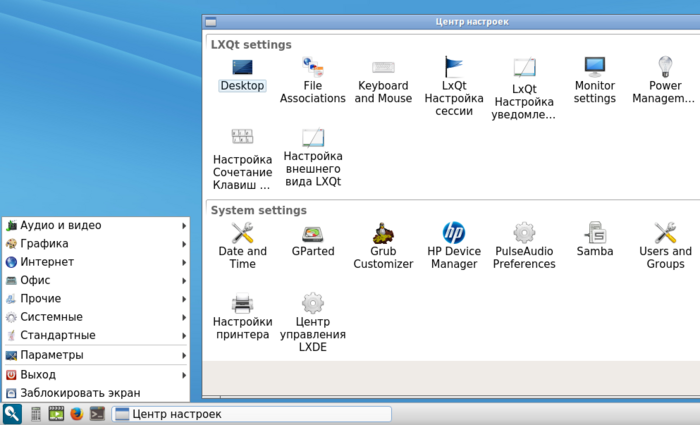700x425 pixels.
Task: Open Users and Groups settings
Action: click(x=665, y=246)
